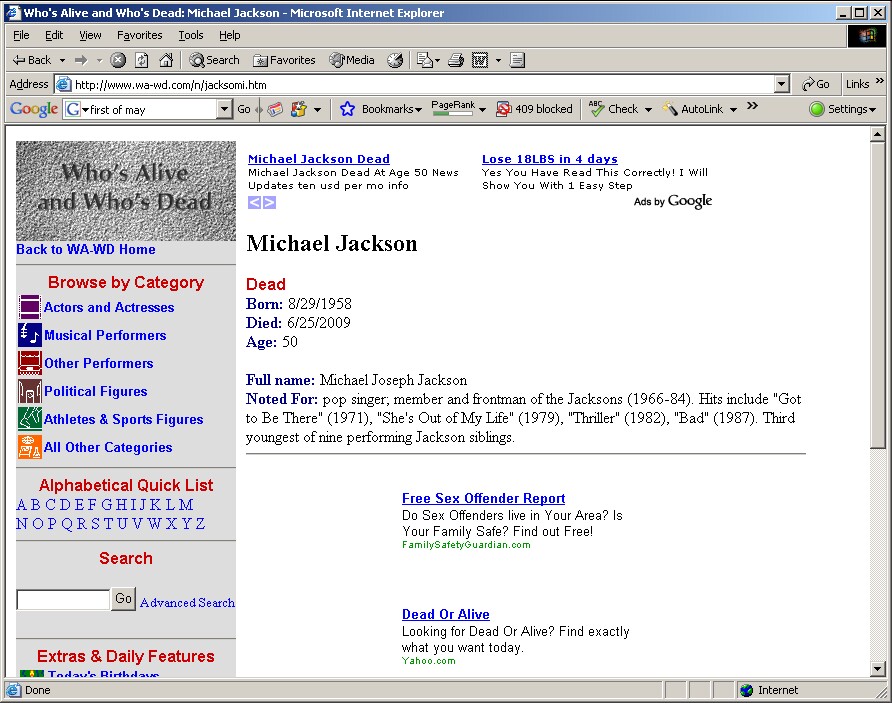Open the Media pane in the toolbar
The image size is (892, 703).
pos(352,60)
